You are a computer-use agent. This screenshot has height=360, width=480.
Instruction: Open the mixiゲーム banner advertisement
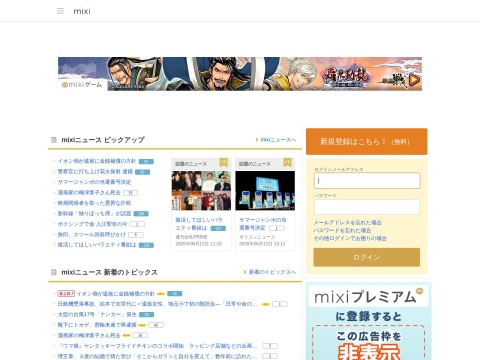(240, 74)
